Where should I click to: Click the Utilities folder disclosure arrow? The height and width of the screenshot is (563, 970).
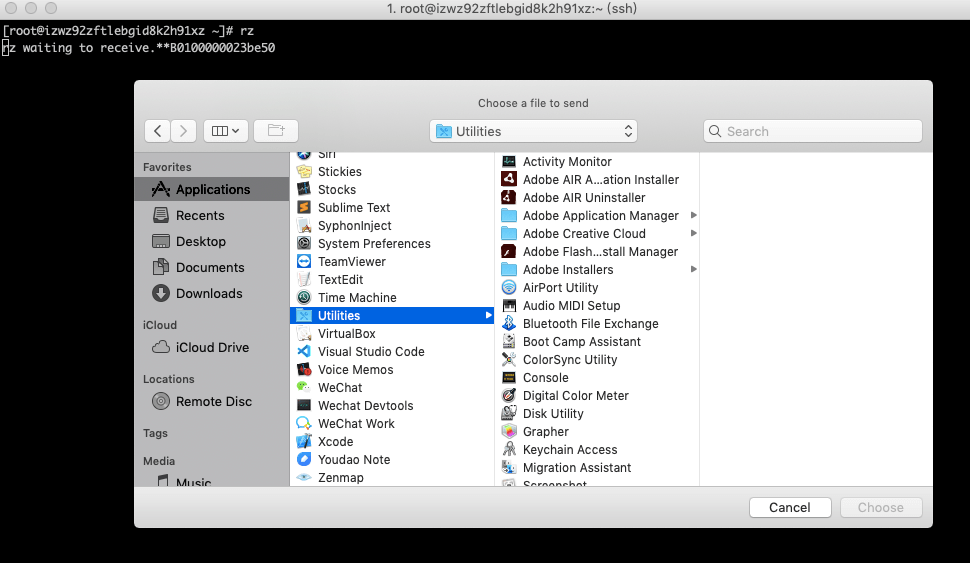488,316
